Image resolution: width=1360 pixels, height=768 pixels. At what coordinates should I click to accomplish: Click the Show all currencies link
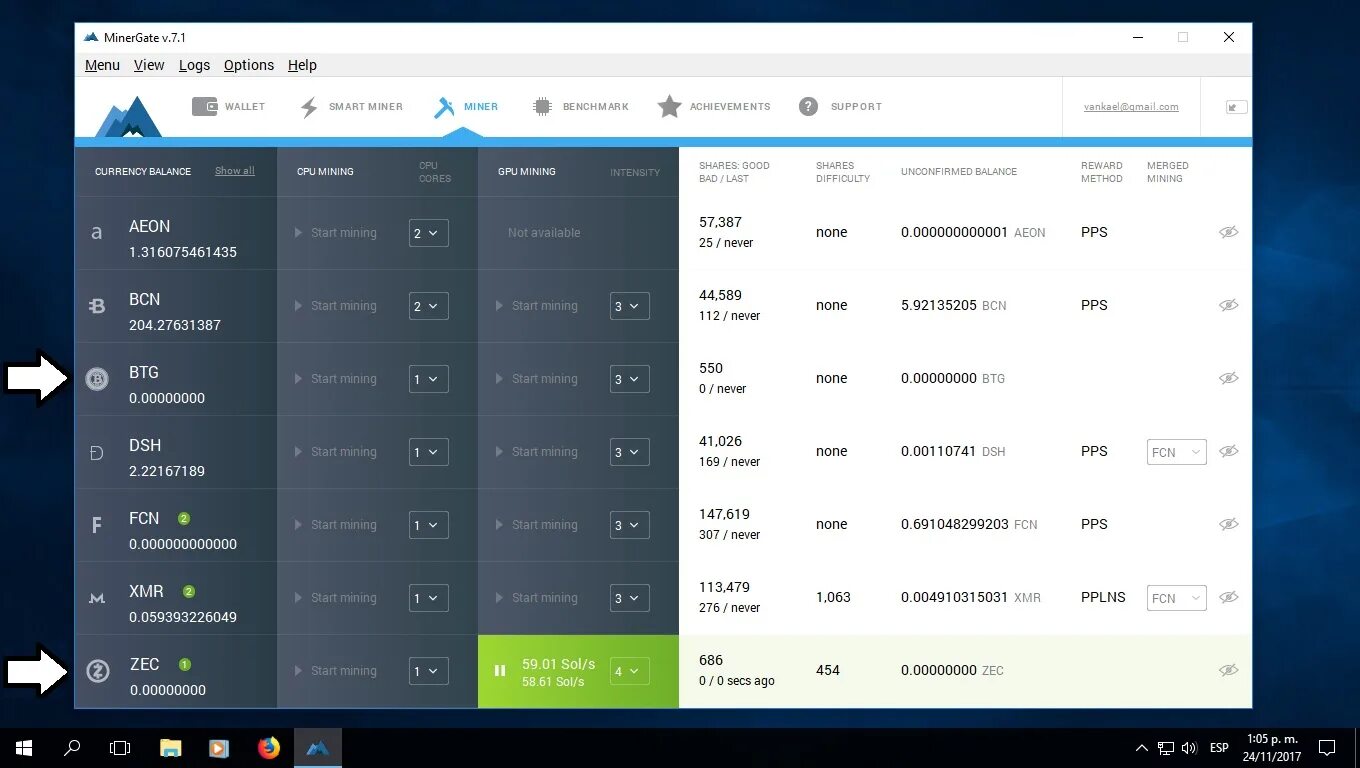(235, 171)
